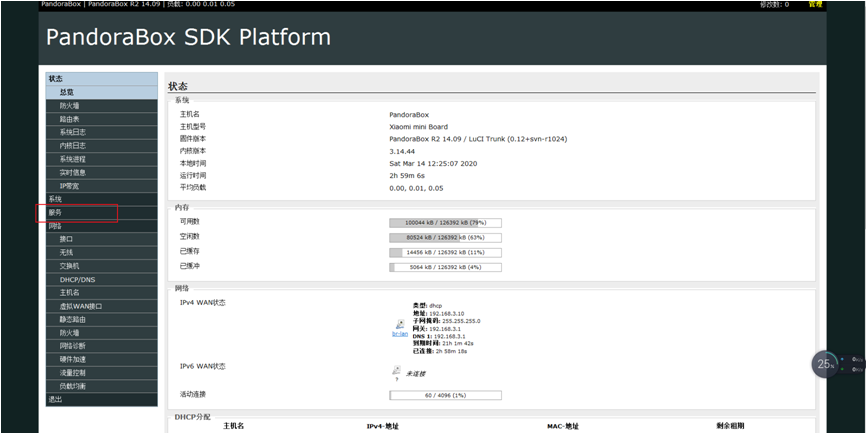Open 虚拟WAN接口 configuration page
Viewport: 867px width, 434px height.
click(101, 306)
